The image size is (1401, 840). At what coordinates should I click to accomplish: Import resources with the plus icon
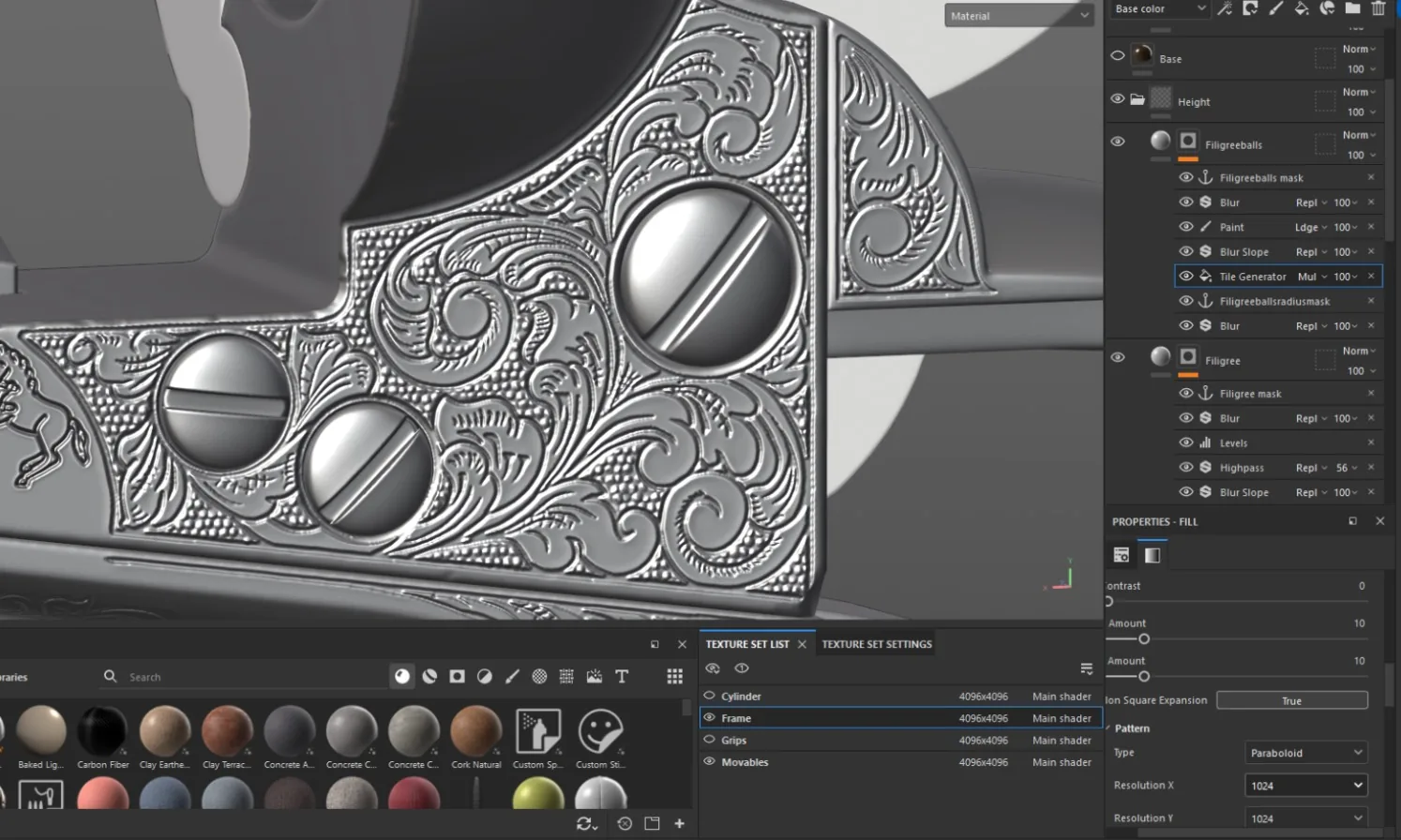[x=679, y=823]
